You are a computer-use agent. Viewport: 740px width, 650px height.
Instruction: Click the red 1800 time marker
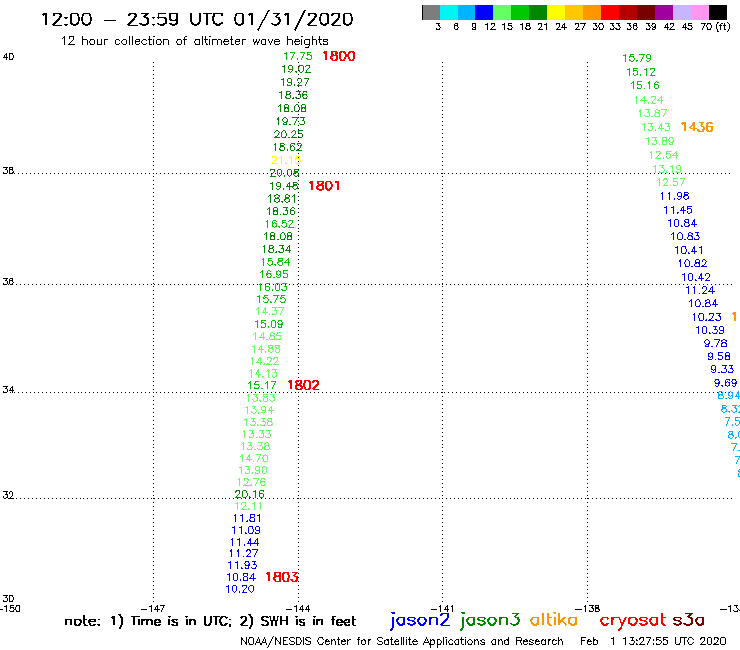339,56
